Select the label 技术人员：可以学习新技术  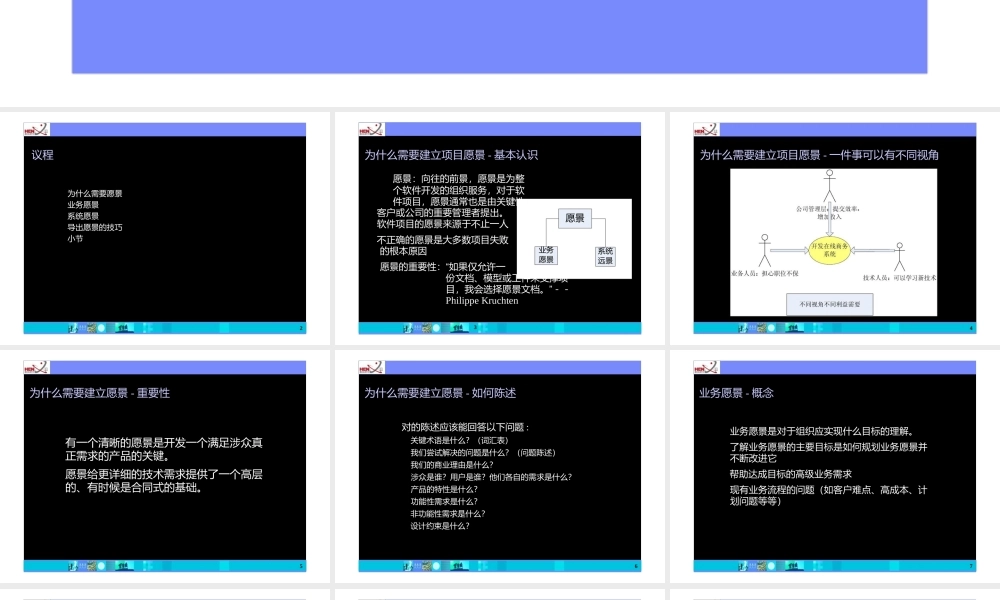pos(899,278)
